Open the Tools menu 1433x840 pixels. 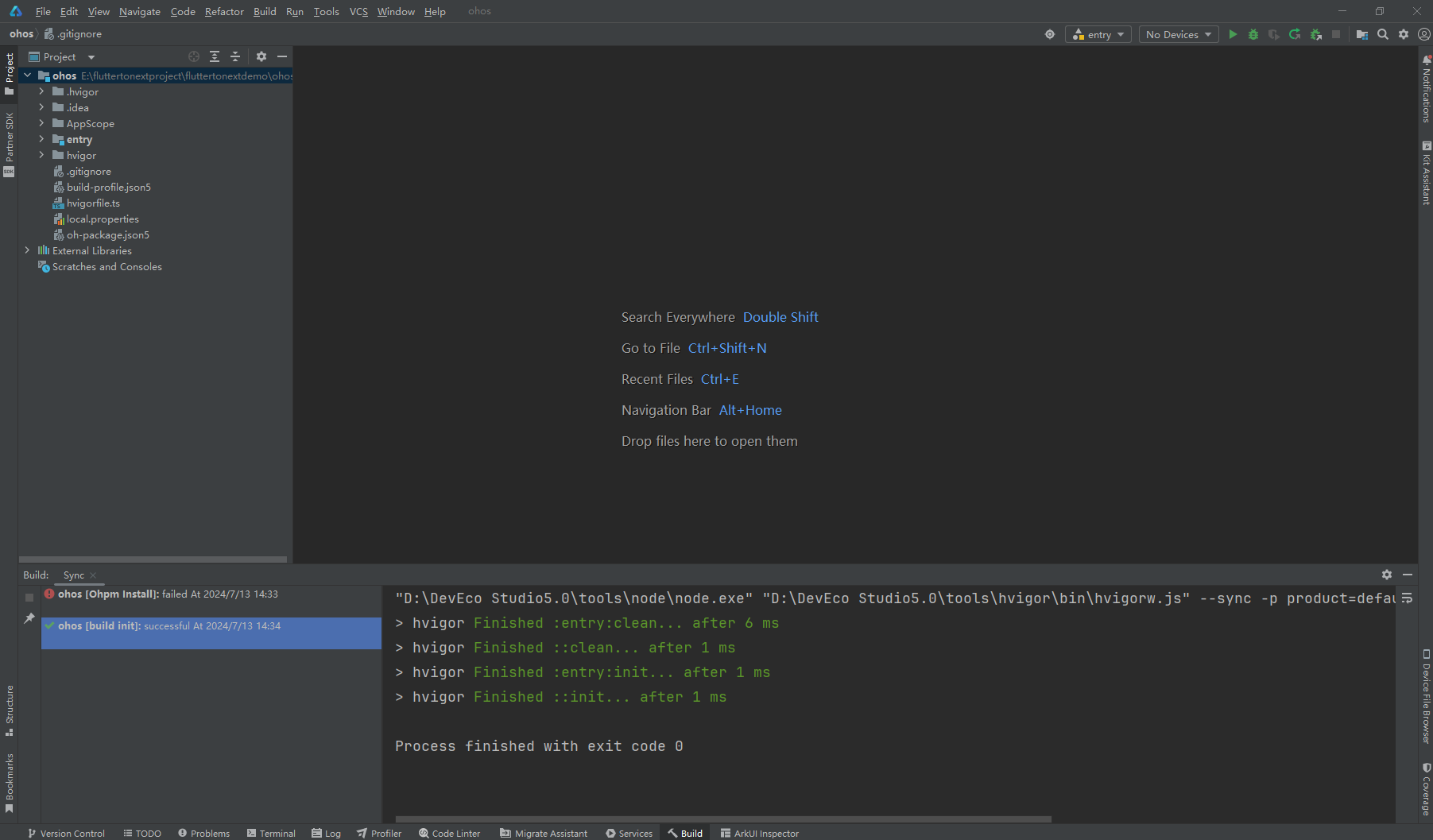[326, 11]
